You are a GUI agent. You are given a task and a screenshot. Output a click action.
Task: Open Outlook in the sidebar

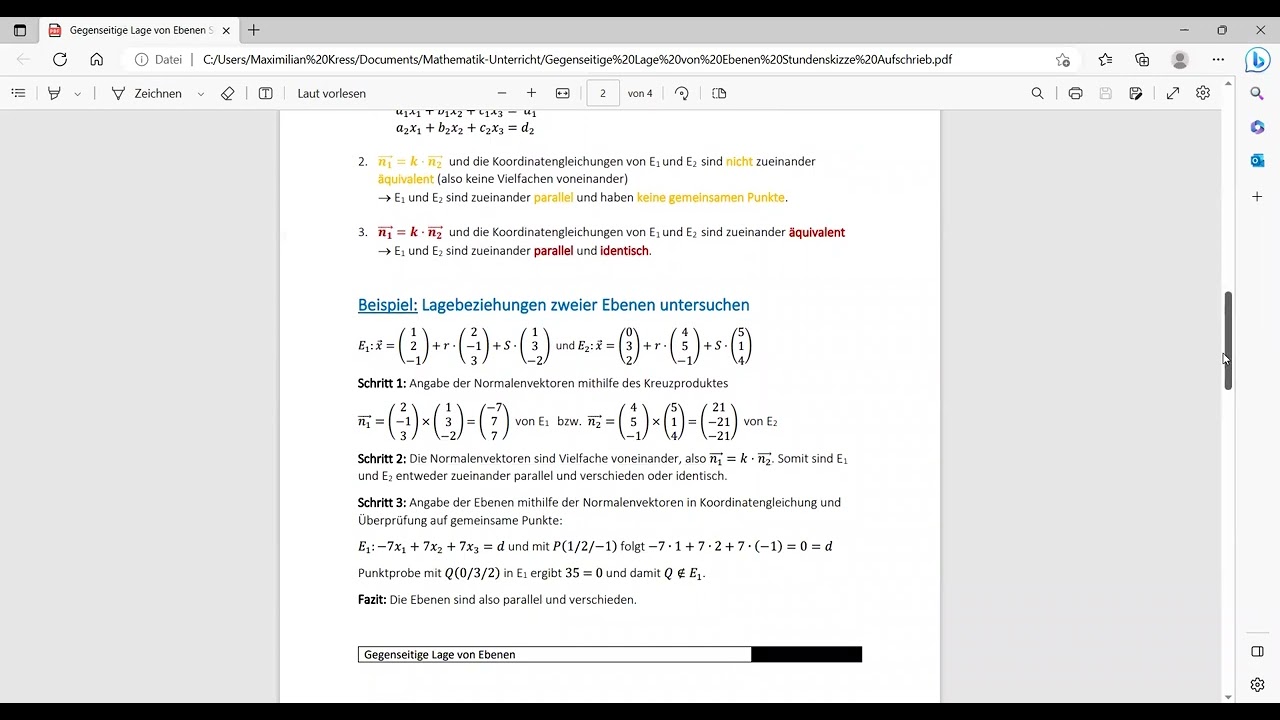pyautogui.click(x=1257, y=160)
